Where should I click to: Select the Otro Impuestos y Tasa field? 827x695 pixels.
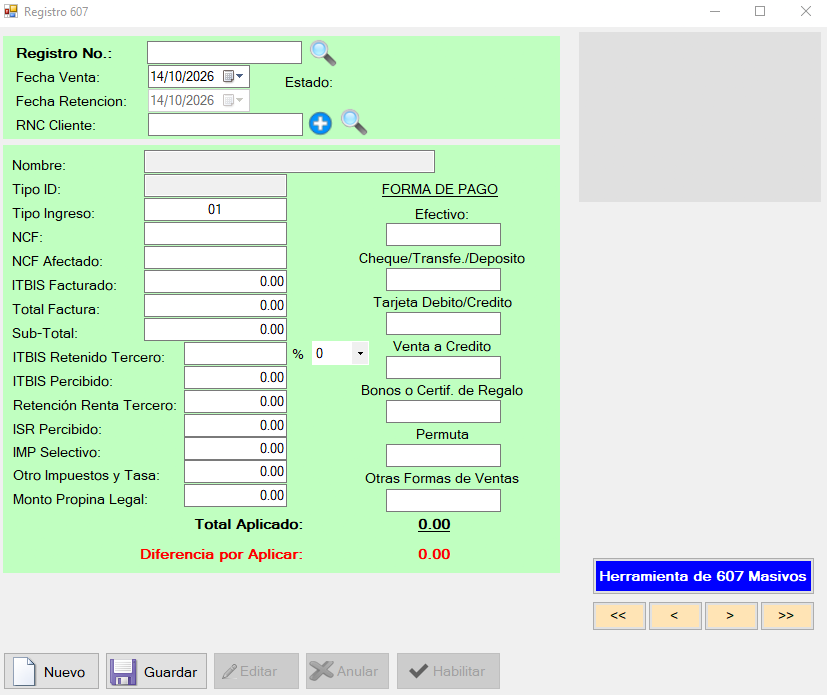(235, 471)
